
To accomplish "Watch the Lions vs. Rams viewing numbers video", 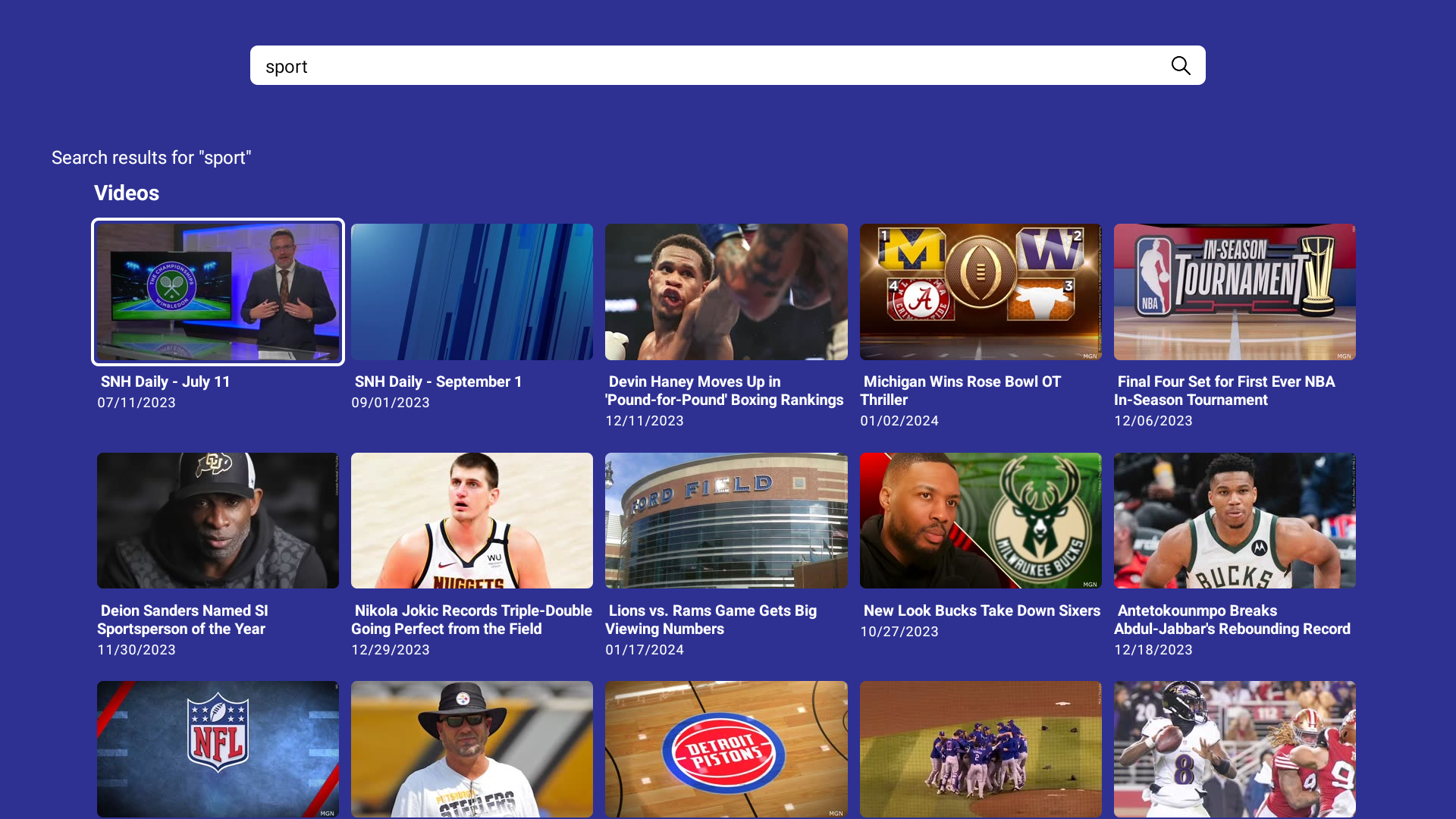I will pos(726,520).
